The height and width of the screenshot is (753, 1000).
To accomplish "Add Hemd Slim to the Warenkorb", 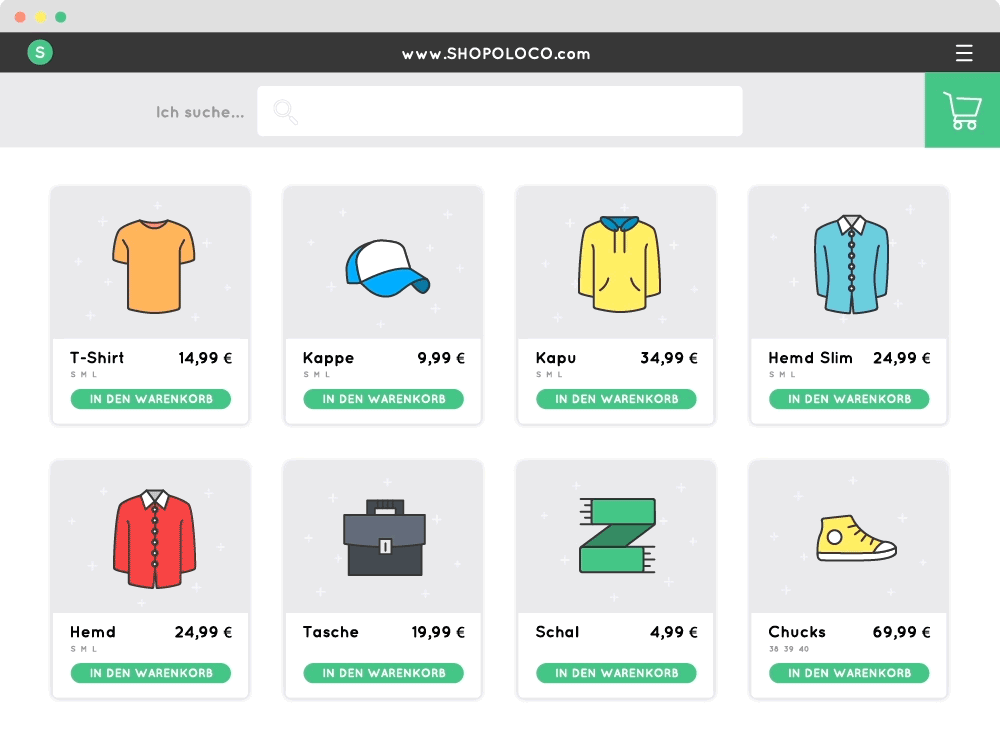I will [849, 399].
